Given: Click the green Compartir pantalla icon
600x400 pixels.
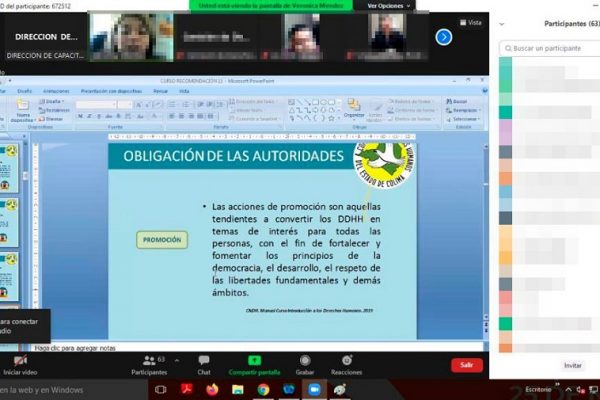Looking at the screenshot, I should (254, 360).
